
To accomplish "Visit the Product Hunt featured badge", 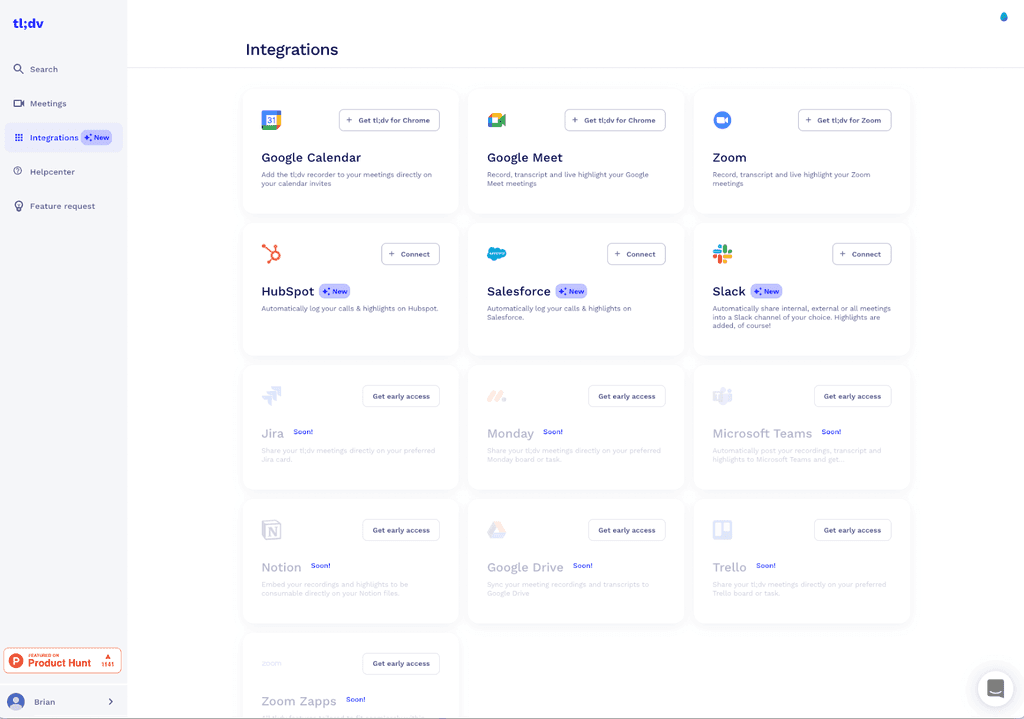I will click(62, 660).
